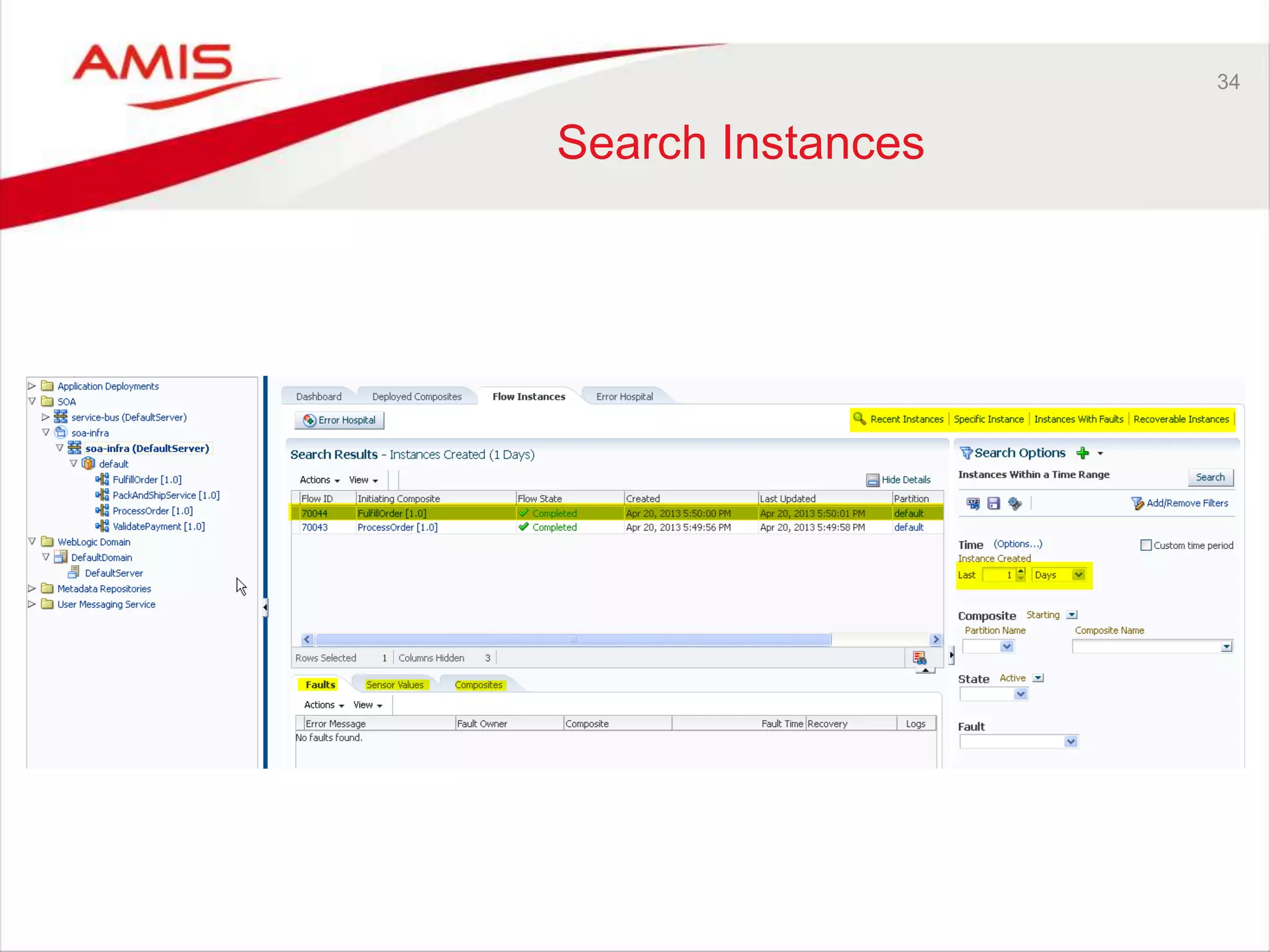
Task: Select the Composites details tab
Action: tap(479, 684)
